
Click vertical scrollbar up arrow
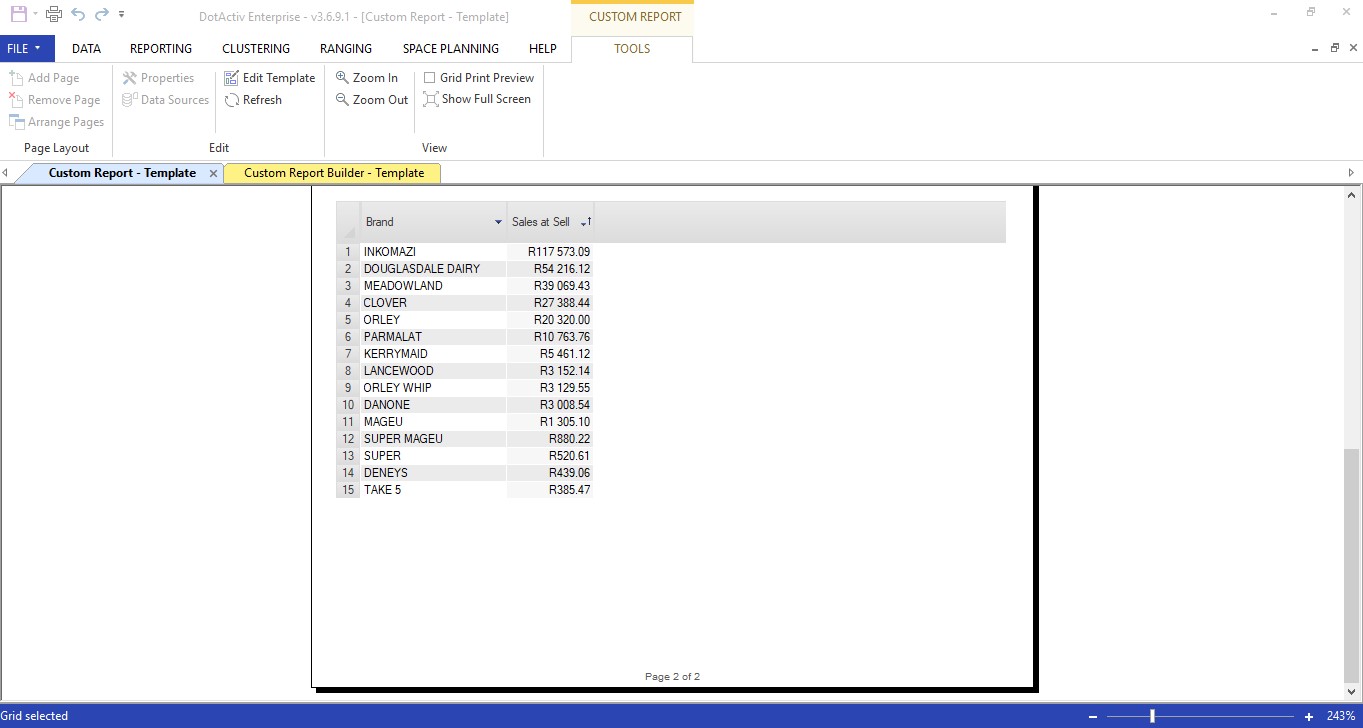tap(1352, 195)
